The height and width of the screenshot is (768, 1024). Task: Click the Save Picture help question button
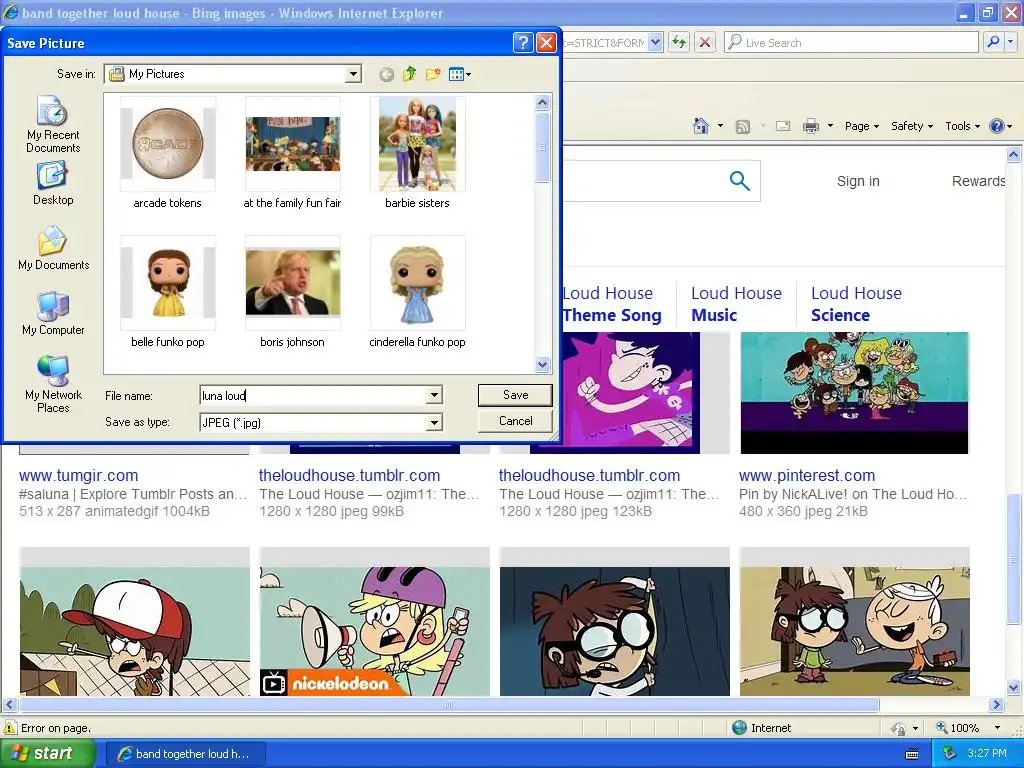click(522, 43)
